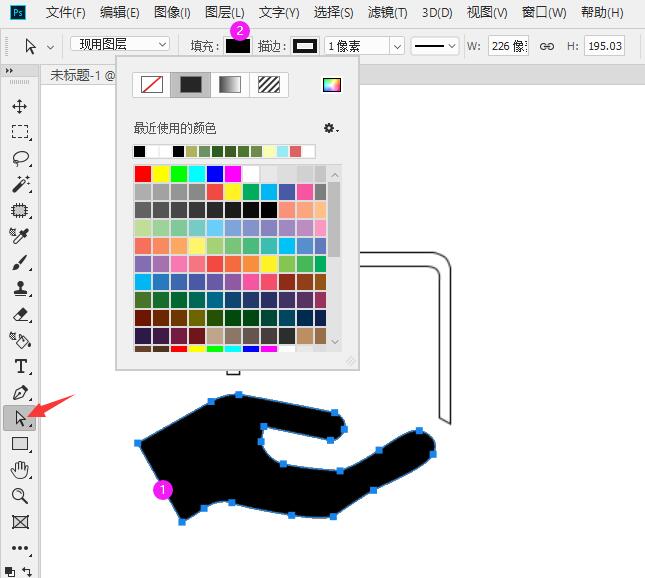Click the W width input field
Screen dimensions: 645x578
click(x=508, y=46)
